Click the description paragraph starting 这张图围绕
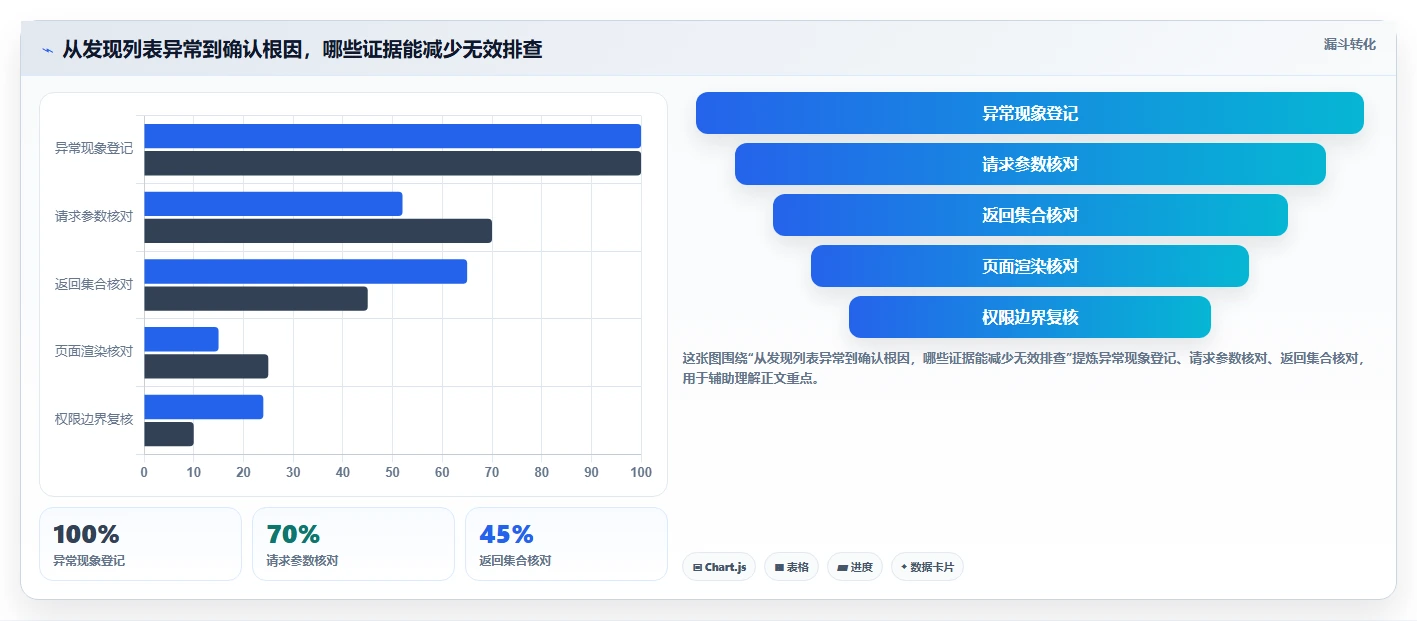This screenshot has width=1417, height=621. [1023, 368]
